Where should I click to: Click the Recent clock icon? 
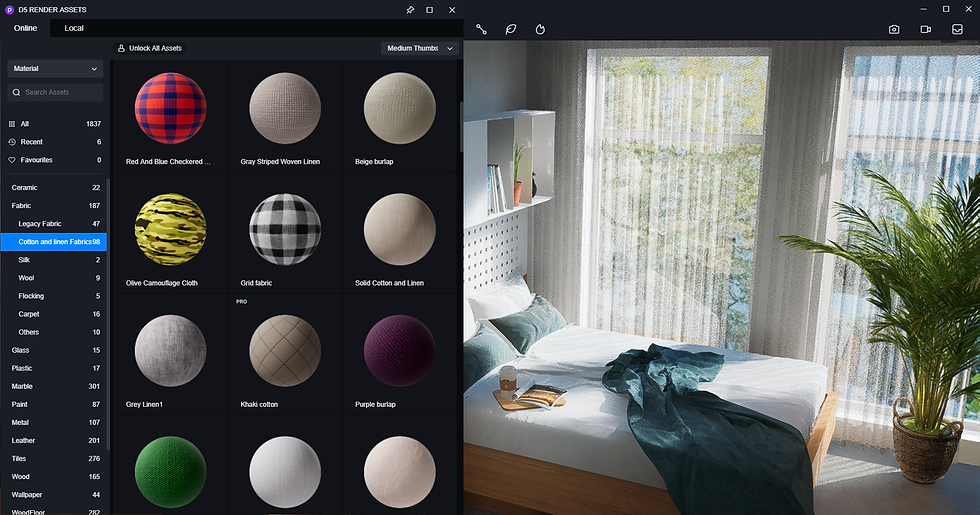11,142
